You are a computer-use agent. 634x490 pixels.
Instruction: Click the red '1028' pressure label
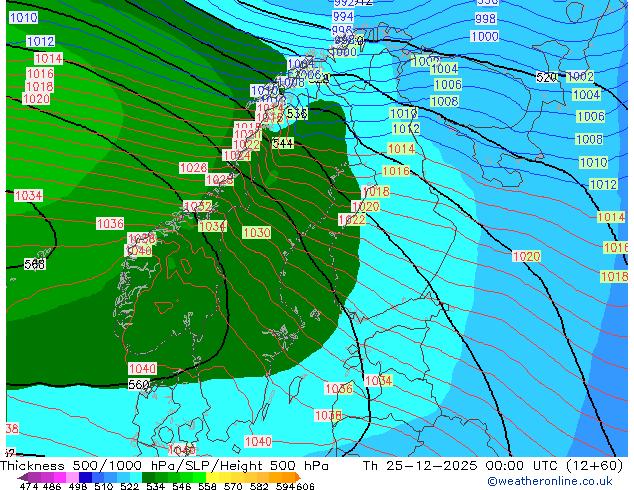tap(220, 180)
